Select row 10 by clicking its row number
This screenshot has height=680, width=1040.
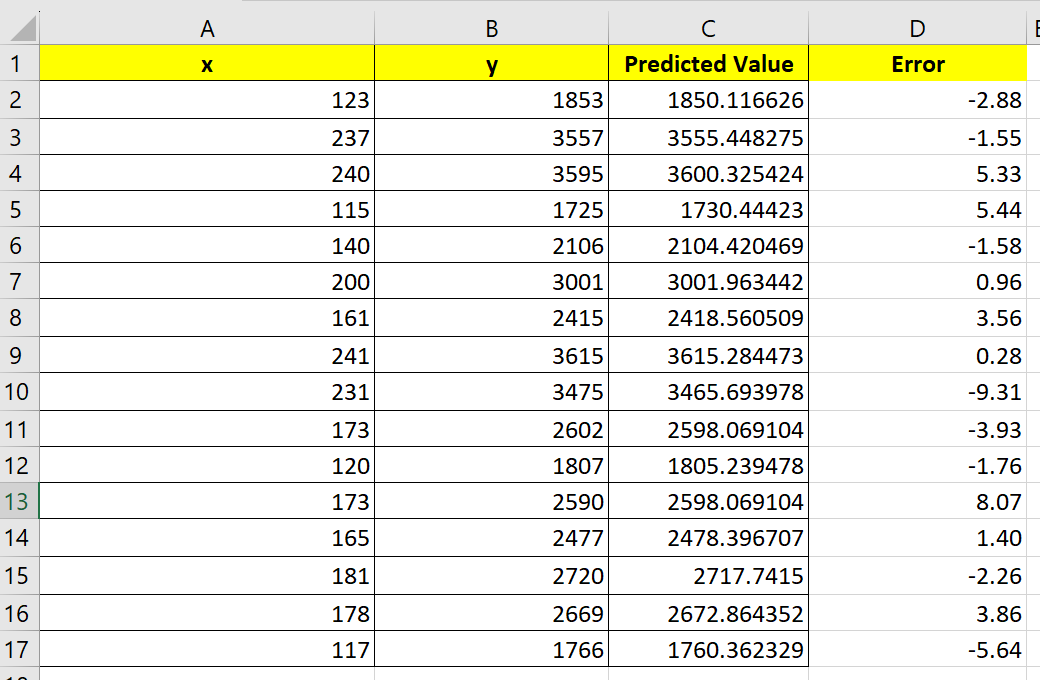(16, 392)
